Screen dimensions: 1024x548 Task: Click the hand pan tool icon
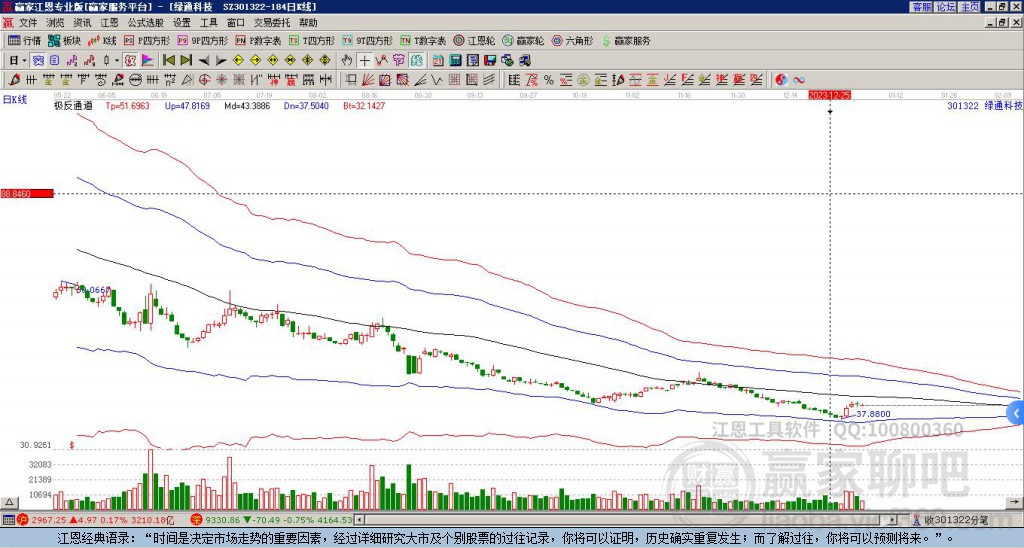pyautogui.click(x=347, y=60)
